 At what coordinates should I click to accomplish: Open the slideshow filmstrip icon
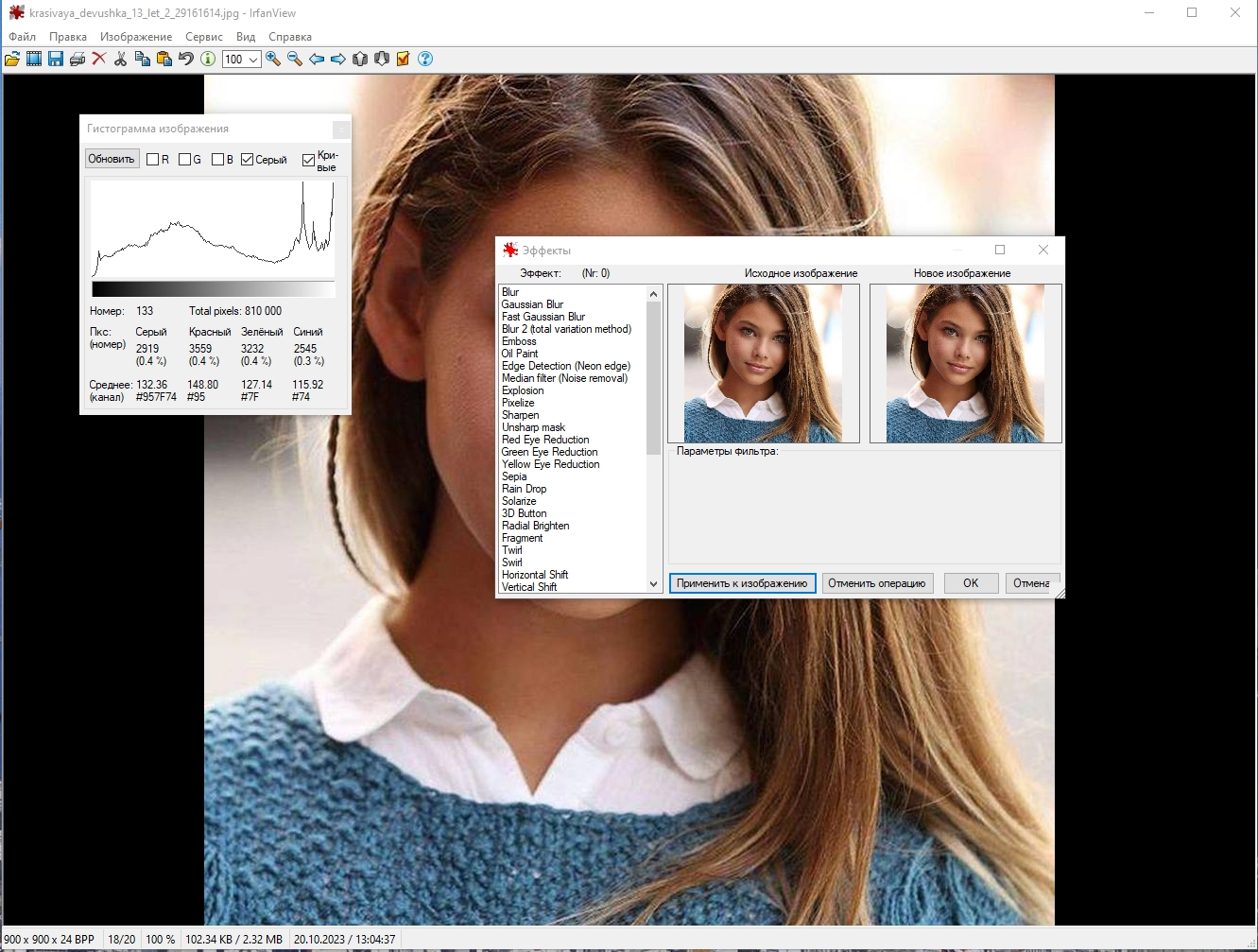(x=34, y=59)
